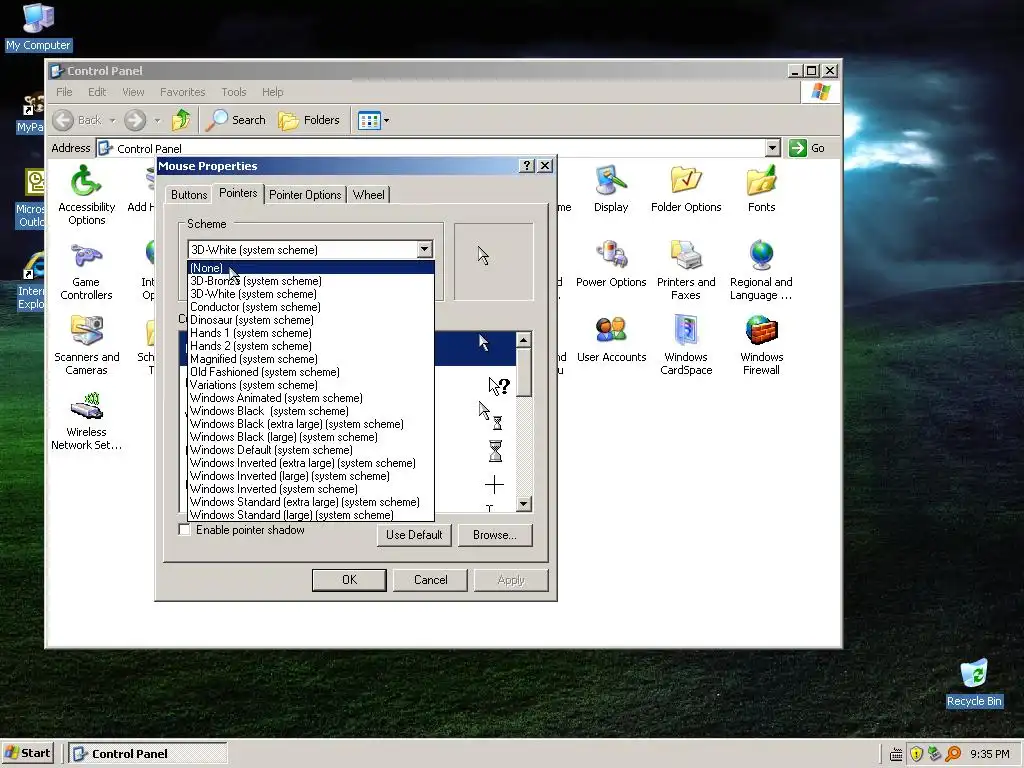Screen dimensions: 1024x768
Task: Collapse the Scheme combo box arrow
Action: [x=424, y=249]
